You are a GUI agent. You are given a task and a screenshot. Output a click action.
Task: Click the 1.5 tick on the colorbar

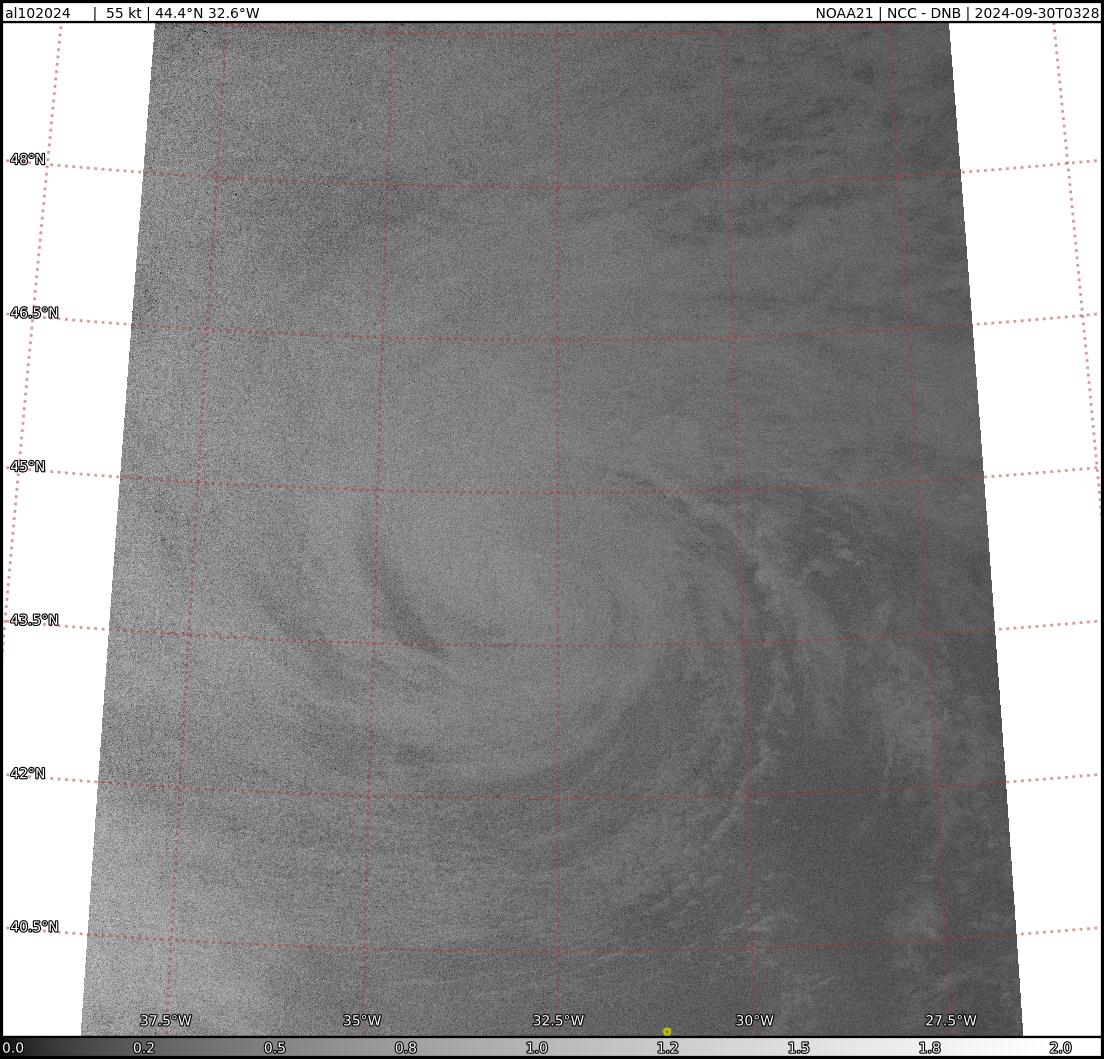[798, 1048]
